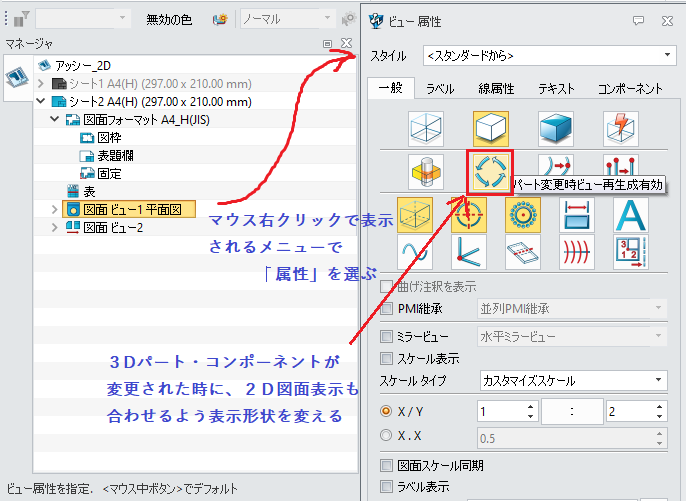This screenshot has width=686, height=501.
Task: Open the empty filter combo box in toolbar
Action: pos(83,19)
